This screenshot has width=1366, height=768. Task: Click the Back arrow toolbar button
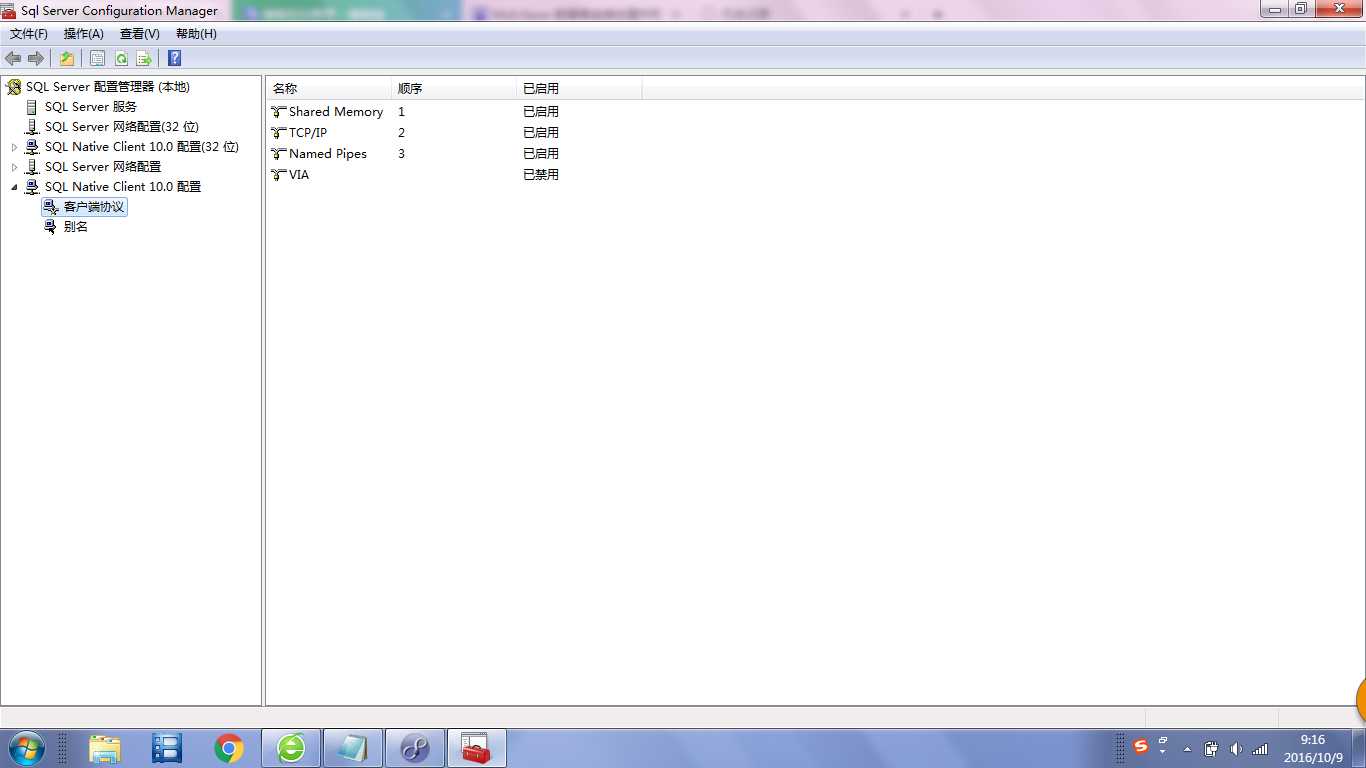click(13, 58)
